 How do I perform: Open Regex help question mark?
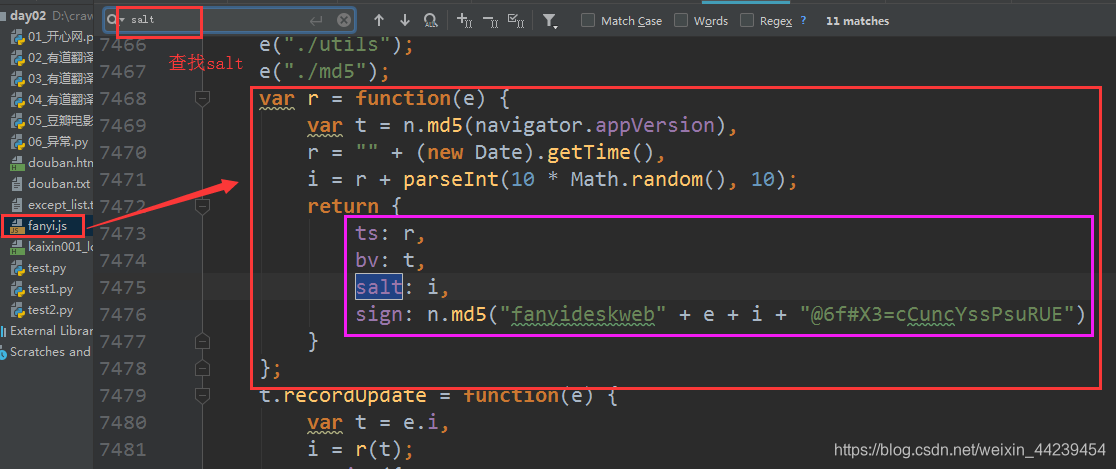pyautogui.click(x=804, y=21)
